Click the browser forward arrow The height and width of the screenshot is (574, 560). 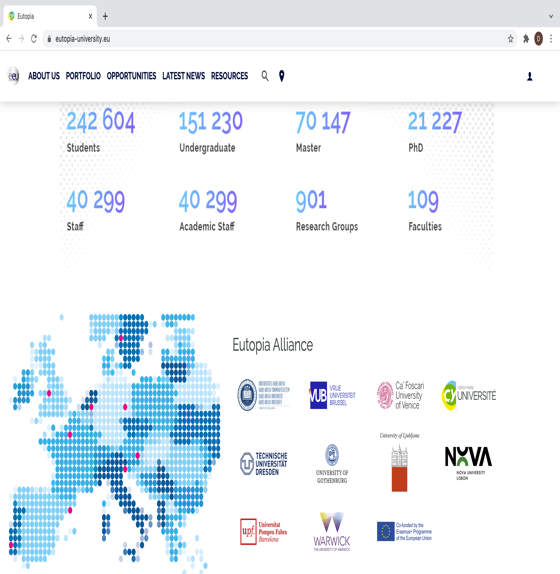point(21,38)
